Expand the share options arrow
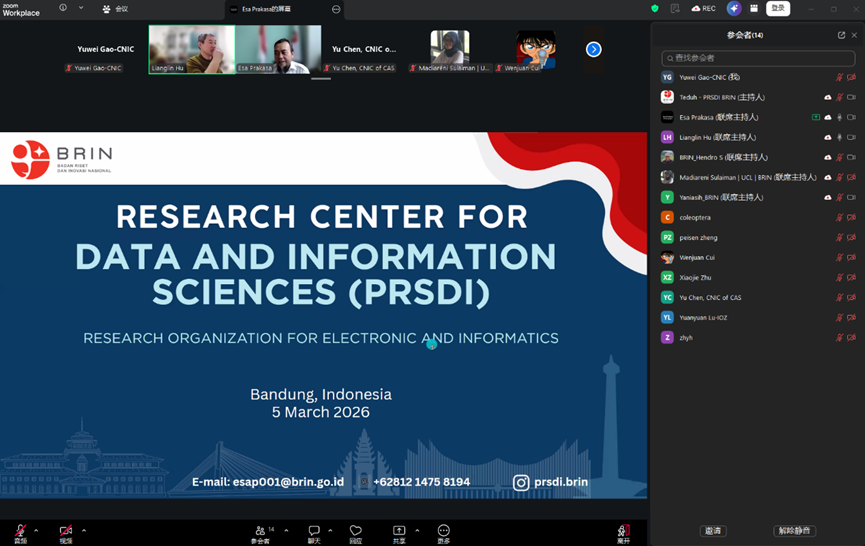865x546 pixels. [x=418, y=530]
